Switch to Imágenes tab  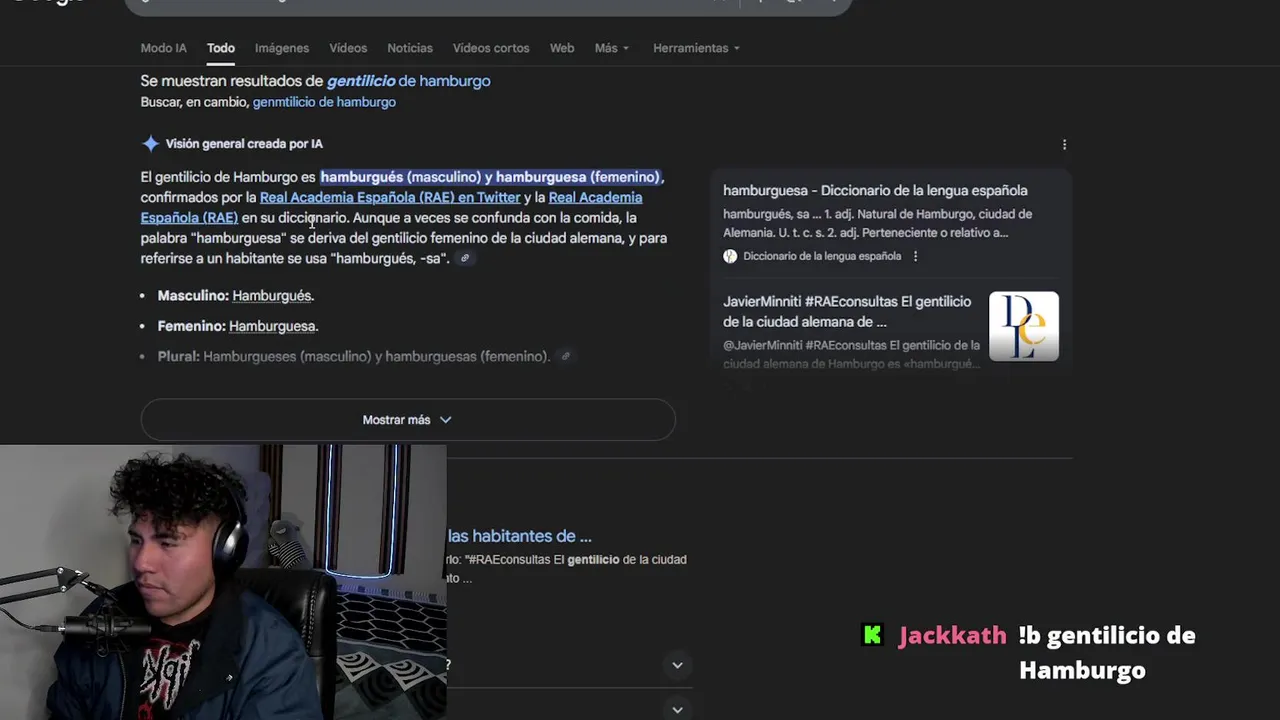tap(282, 48)
